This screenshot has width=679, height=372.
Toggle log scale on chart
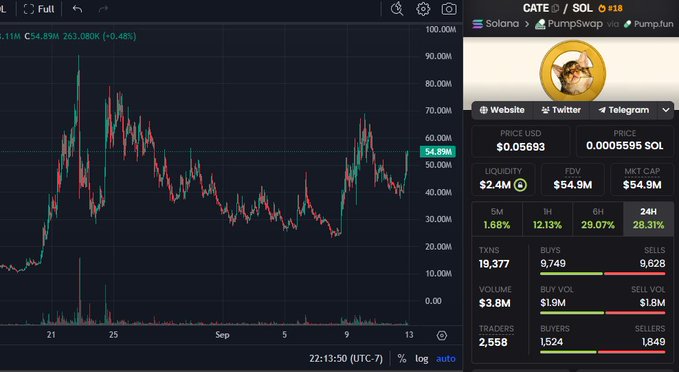coord(422,359)
